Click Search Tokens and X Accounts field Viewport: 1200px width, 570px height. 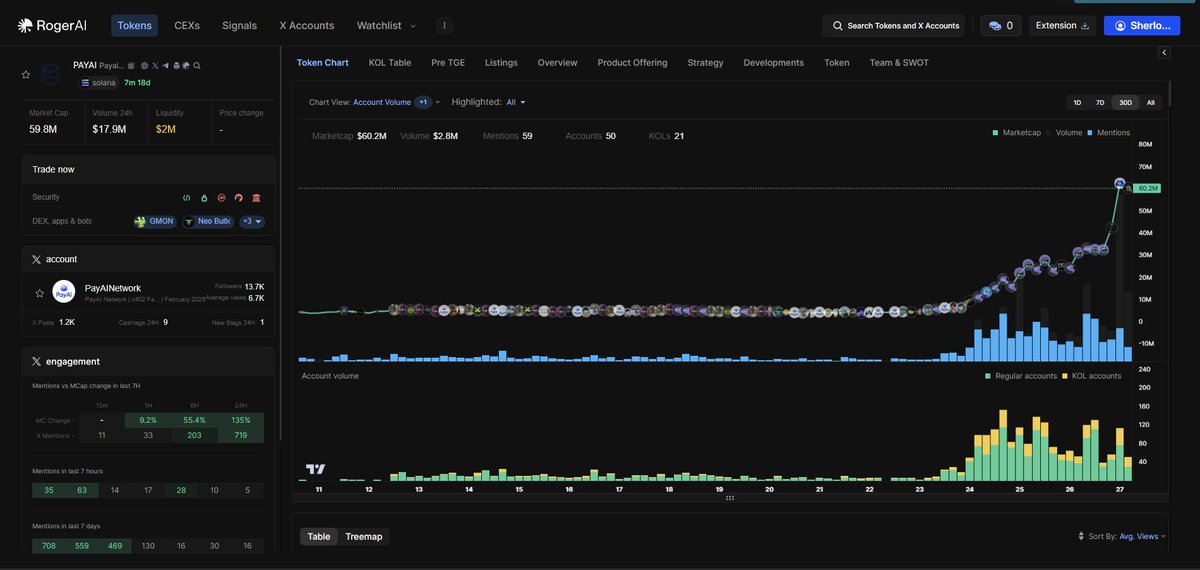point(895,25)
